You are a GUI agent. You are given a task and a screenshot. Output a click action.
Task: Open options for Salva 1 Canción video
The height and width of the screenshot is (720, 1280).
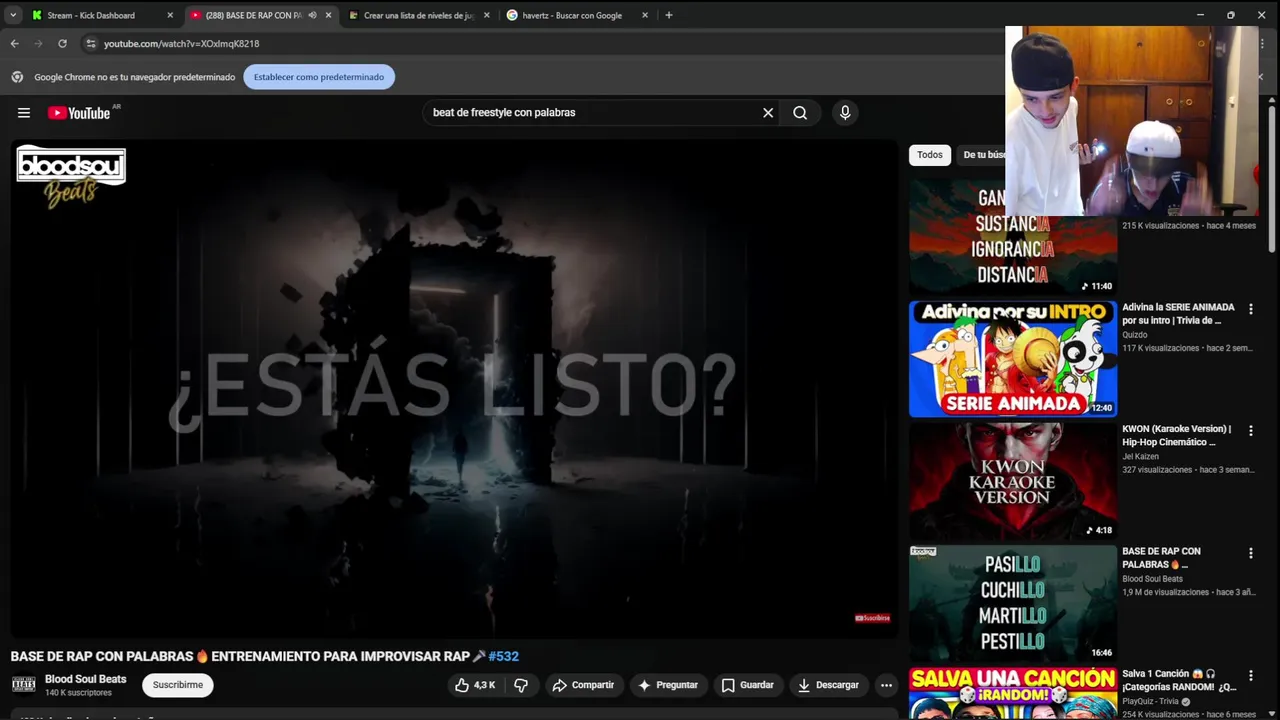[x=1250, y=676]
